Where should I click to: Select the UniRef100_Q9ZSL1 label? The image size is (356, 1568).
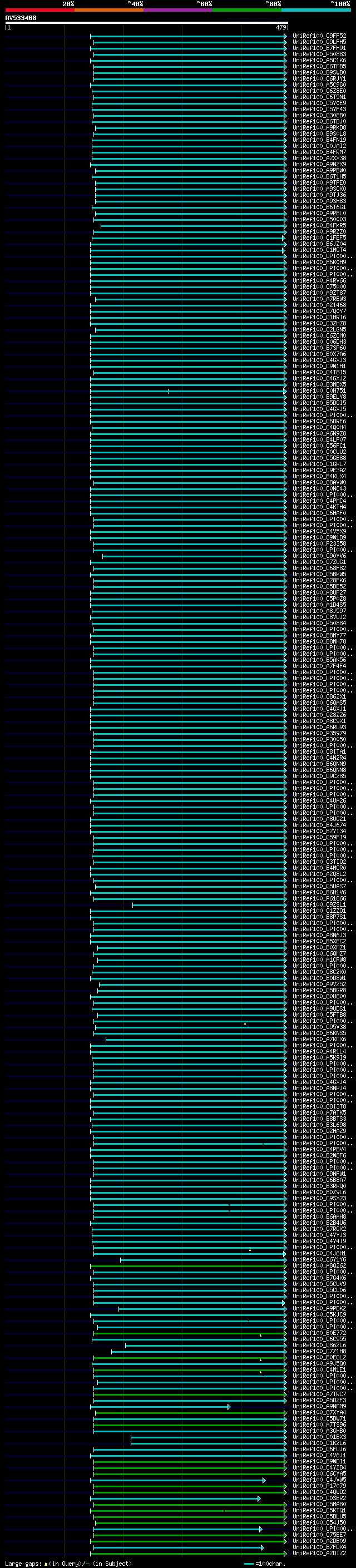[319, 904]
